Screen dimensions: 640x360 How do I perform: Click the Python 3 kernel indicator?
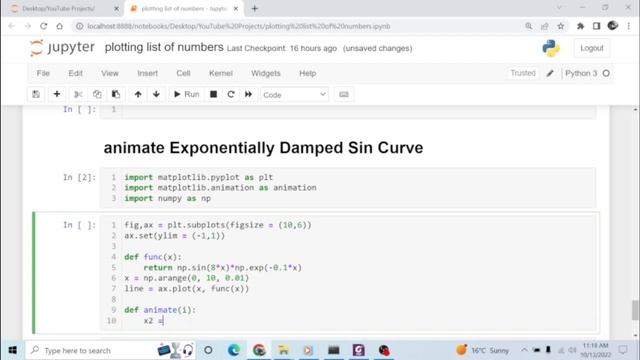tap(587, 73)
